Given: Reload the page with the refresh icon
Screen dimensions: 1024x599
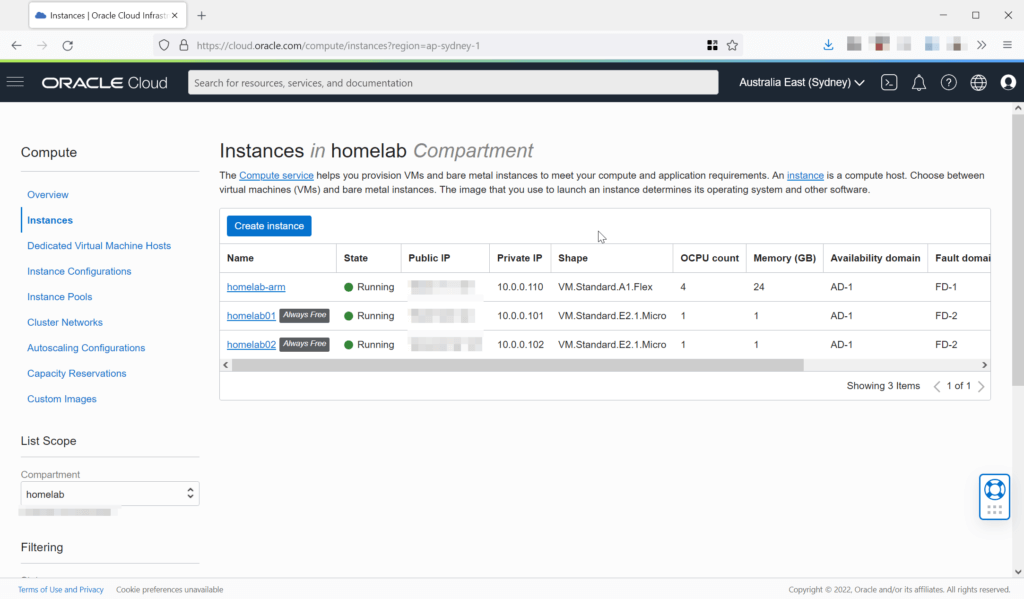Looking at the screenshot, I should (x=68, y=45).
